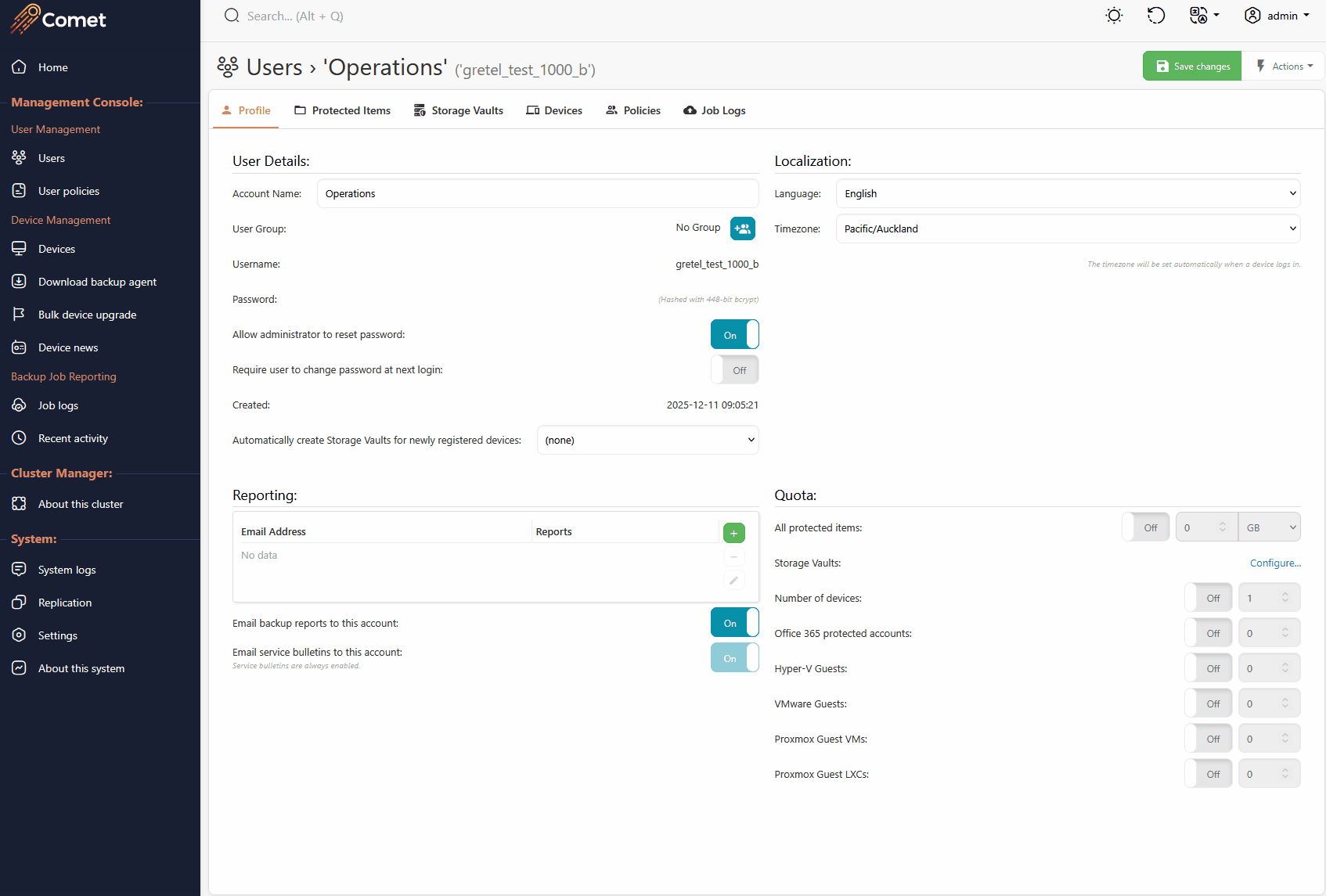This screenshot has width=1326, height=896.
Task: Switch to the Storage Vaults tab
Action: 459,110
